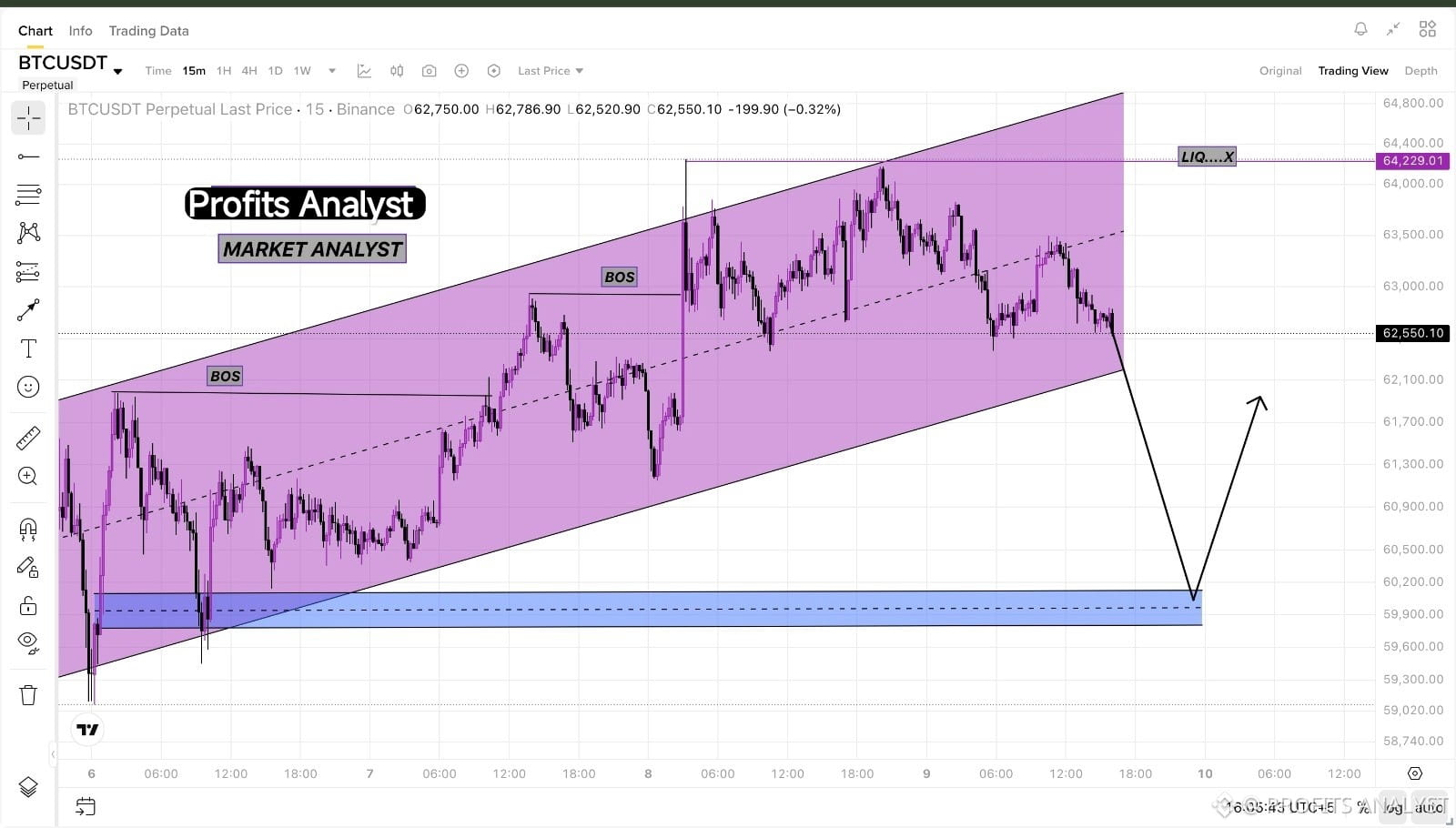
Task: Select the trend line drawing tool
Action: tap(28, 157)
